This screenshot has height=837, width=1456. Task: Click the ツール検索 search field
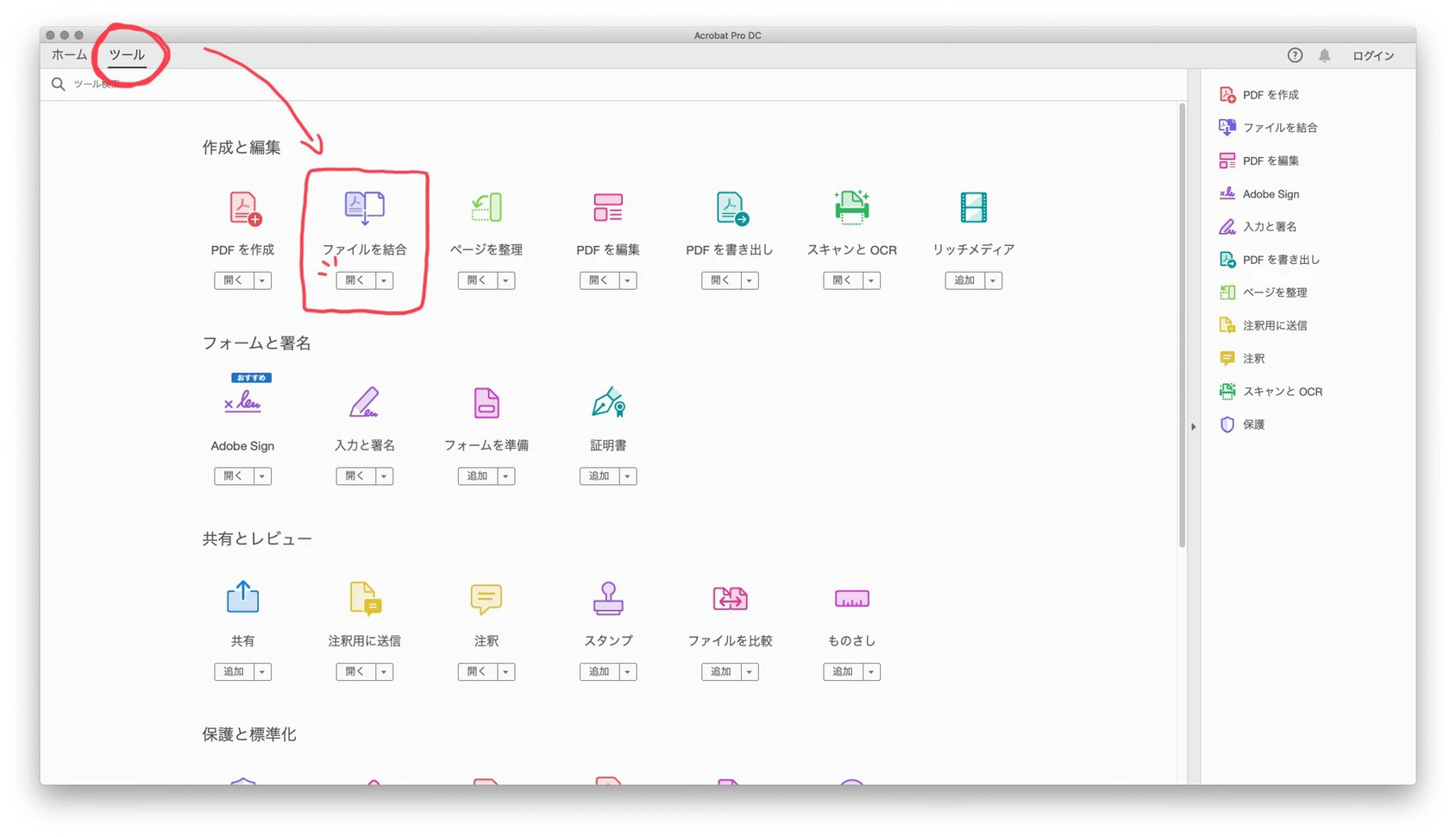point(612,84)
